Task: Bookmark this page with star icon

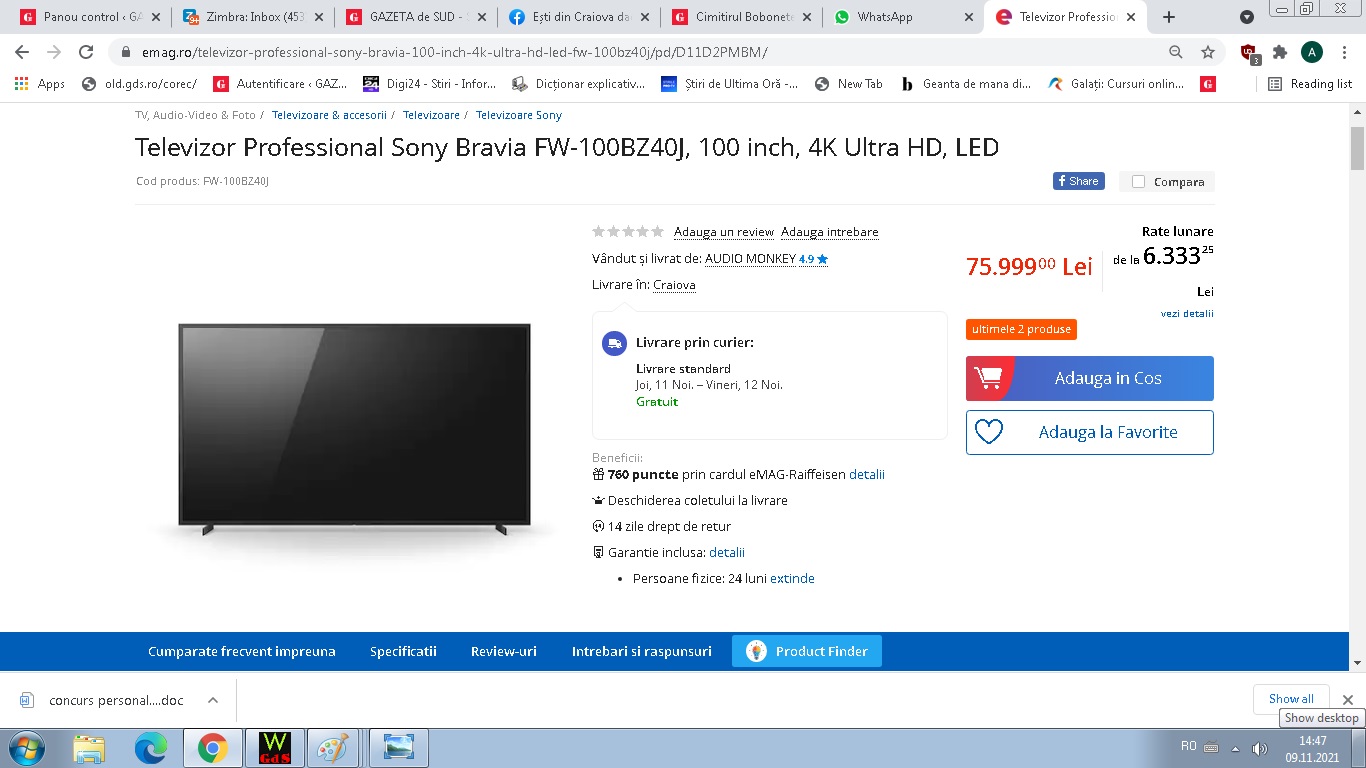Action: [1208, 52]
